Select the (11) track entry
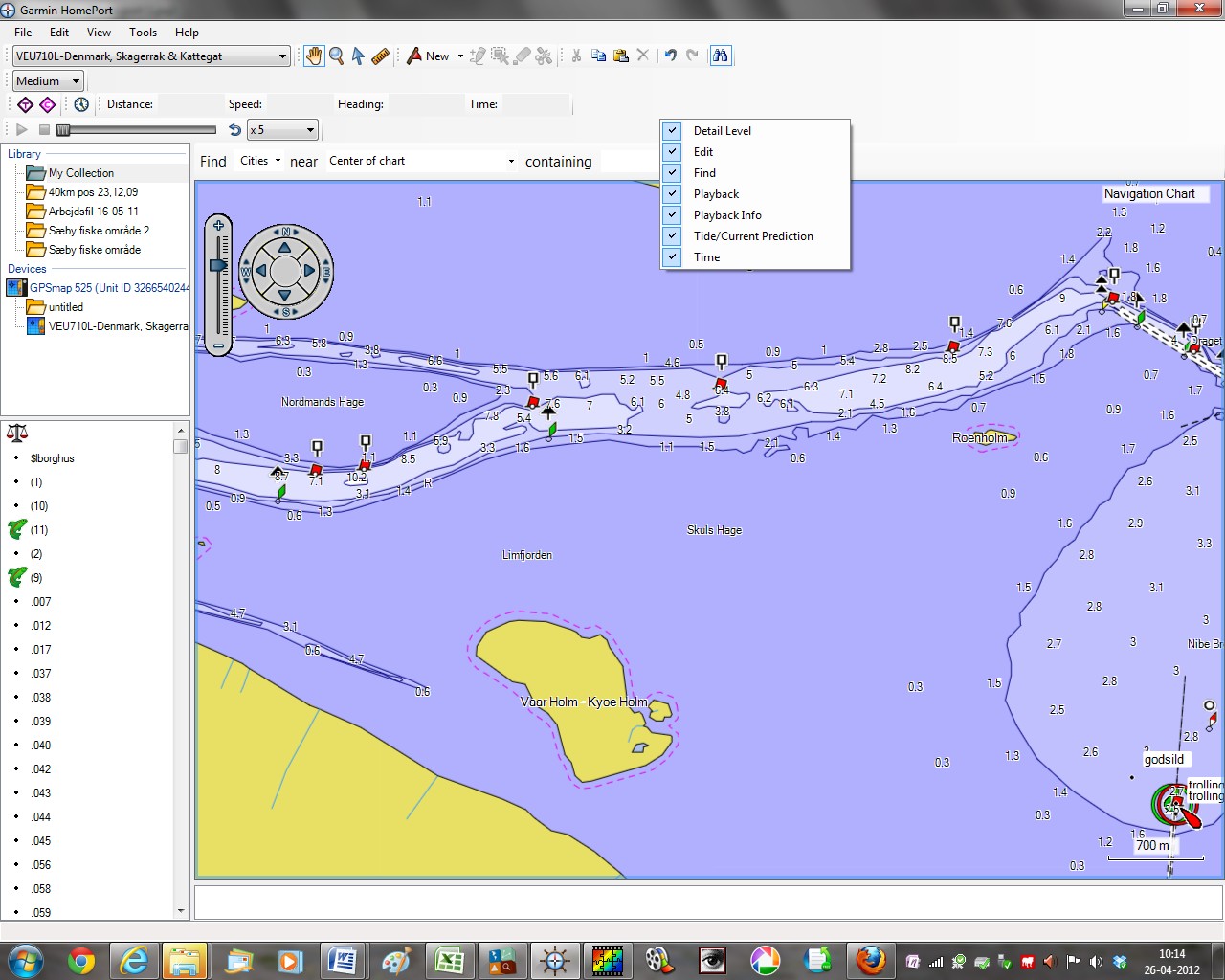1225x980 pixels. click(38, 530)
